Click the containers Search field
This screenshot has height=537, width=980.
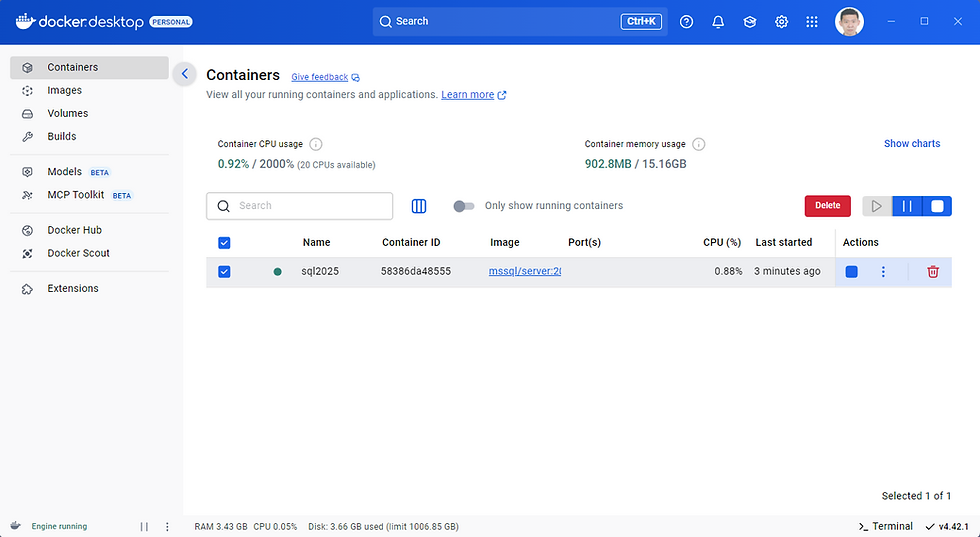(299, 206)
